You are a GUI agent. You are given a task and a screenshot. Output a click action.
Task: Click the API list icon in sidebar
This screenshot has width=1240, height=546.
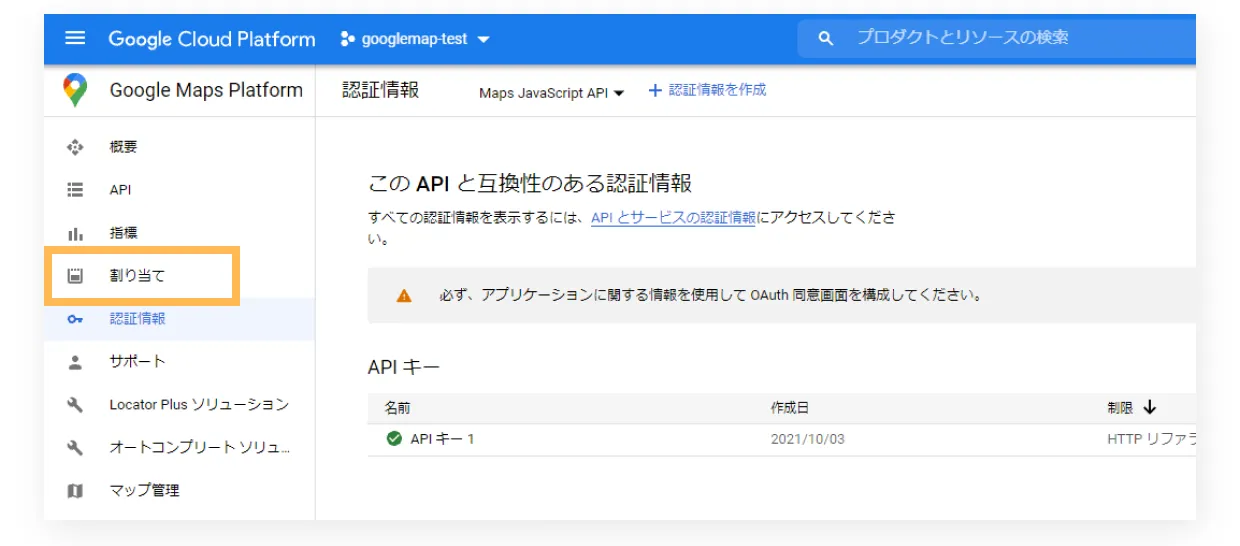point(75,190)
